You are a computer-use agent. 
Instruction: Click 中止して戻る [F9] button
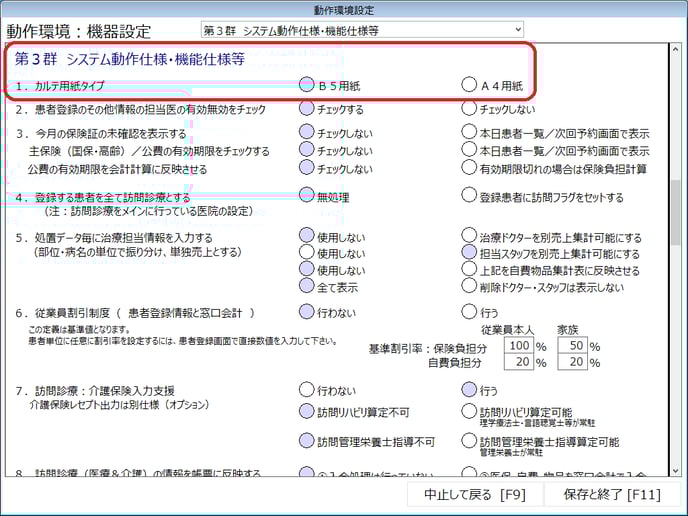click(468, 494)
